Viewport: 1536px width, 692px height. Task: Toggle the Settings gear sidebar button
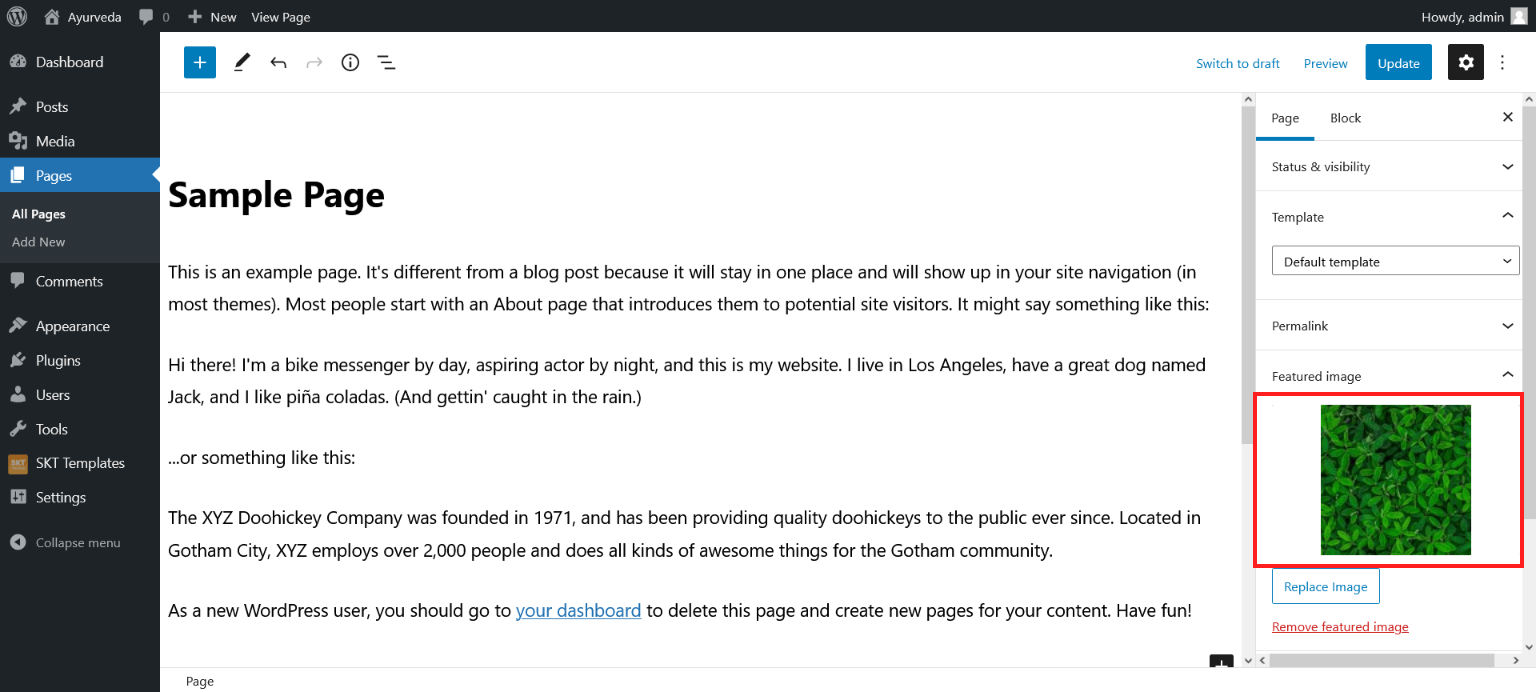(1466, 62)
